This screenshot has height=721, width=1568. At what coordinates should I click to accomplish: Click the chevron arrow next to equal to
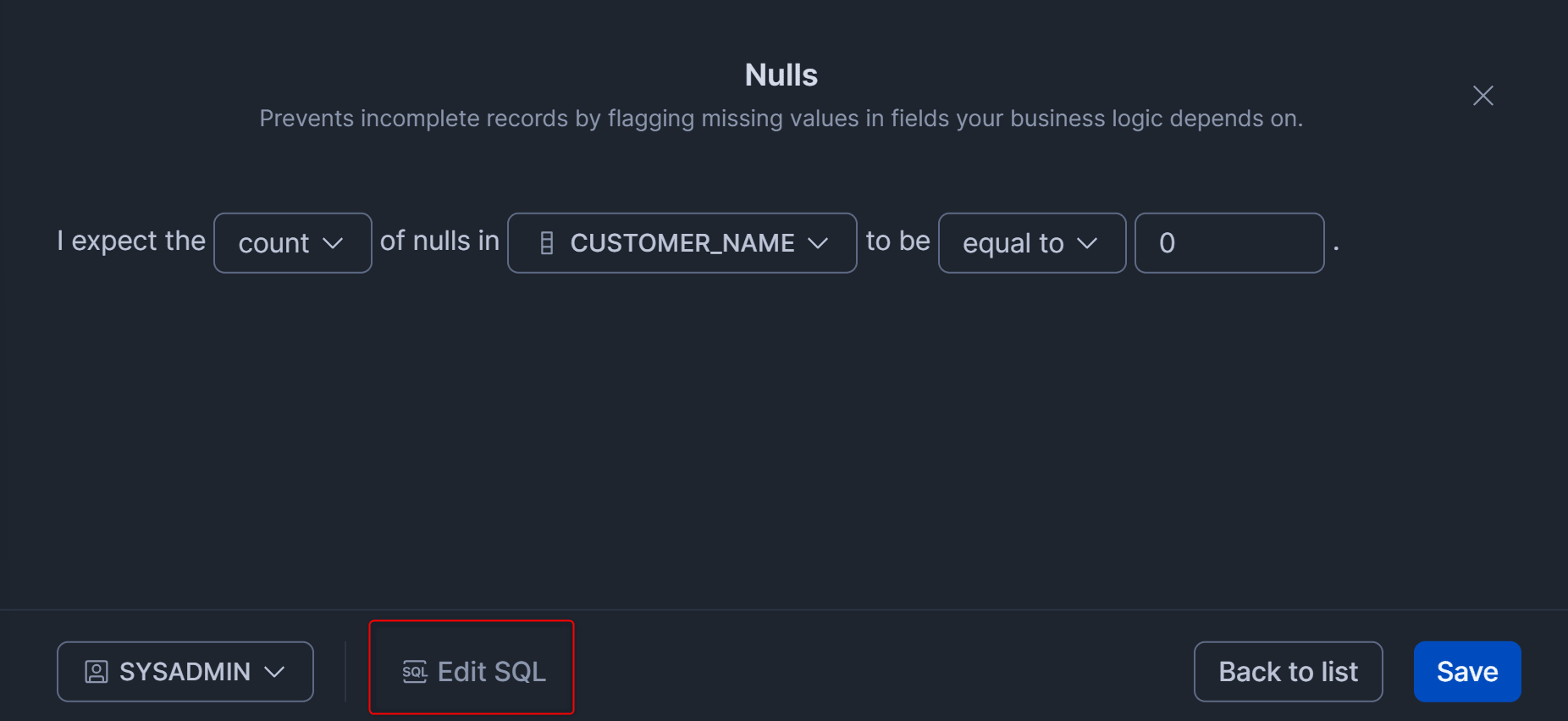1087,243
